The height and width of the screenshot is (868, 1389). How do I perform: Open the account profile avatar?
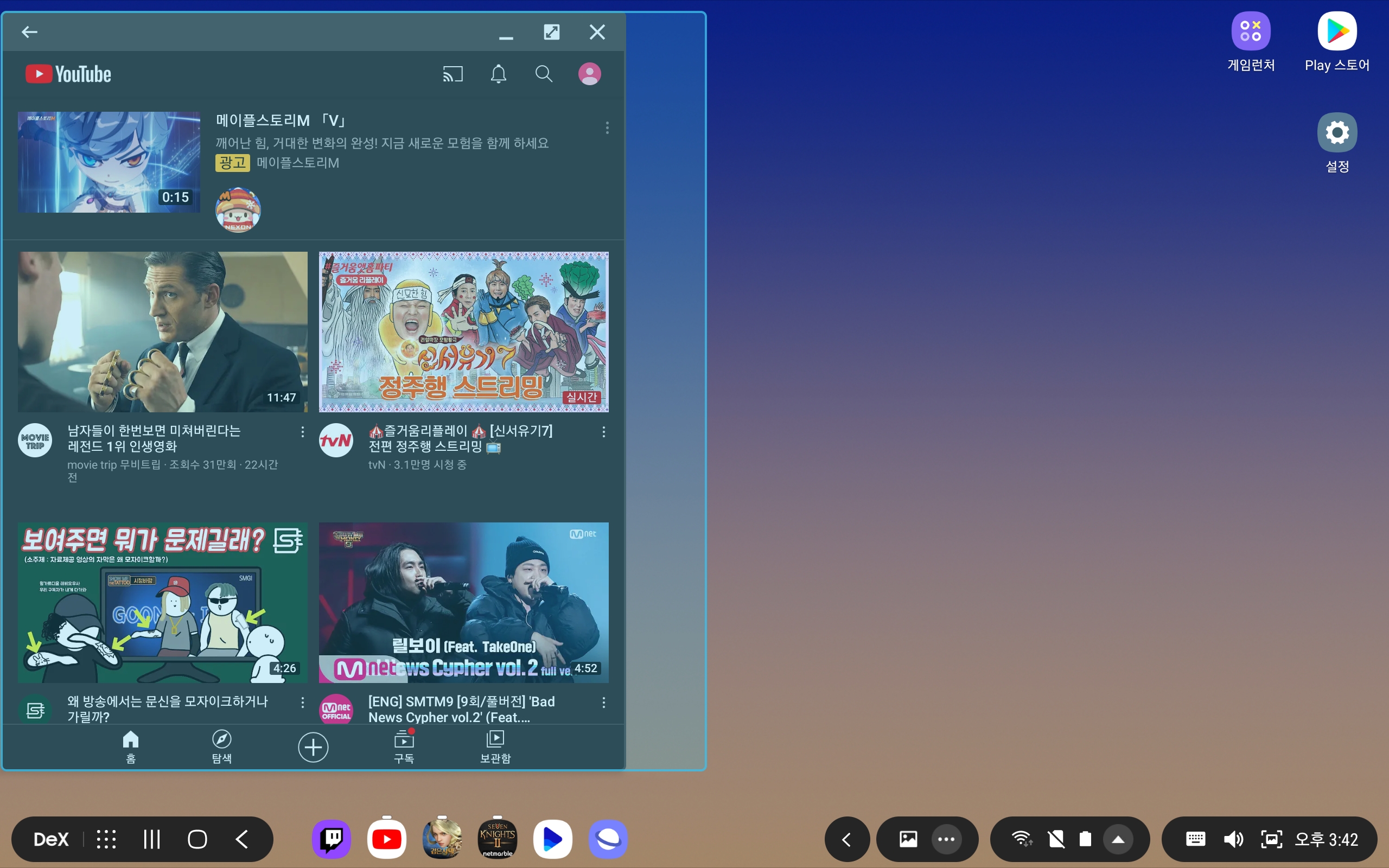(589, 74)
